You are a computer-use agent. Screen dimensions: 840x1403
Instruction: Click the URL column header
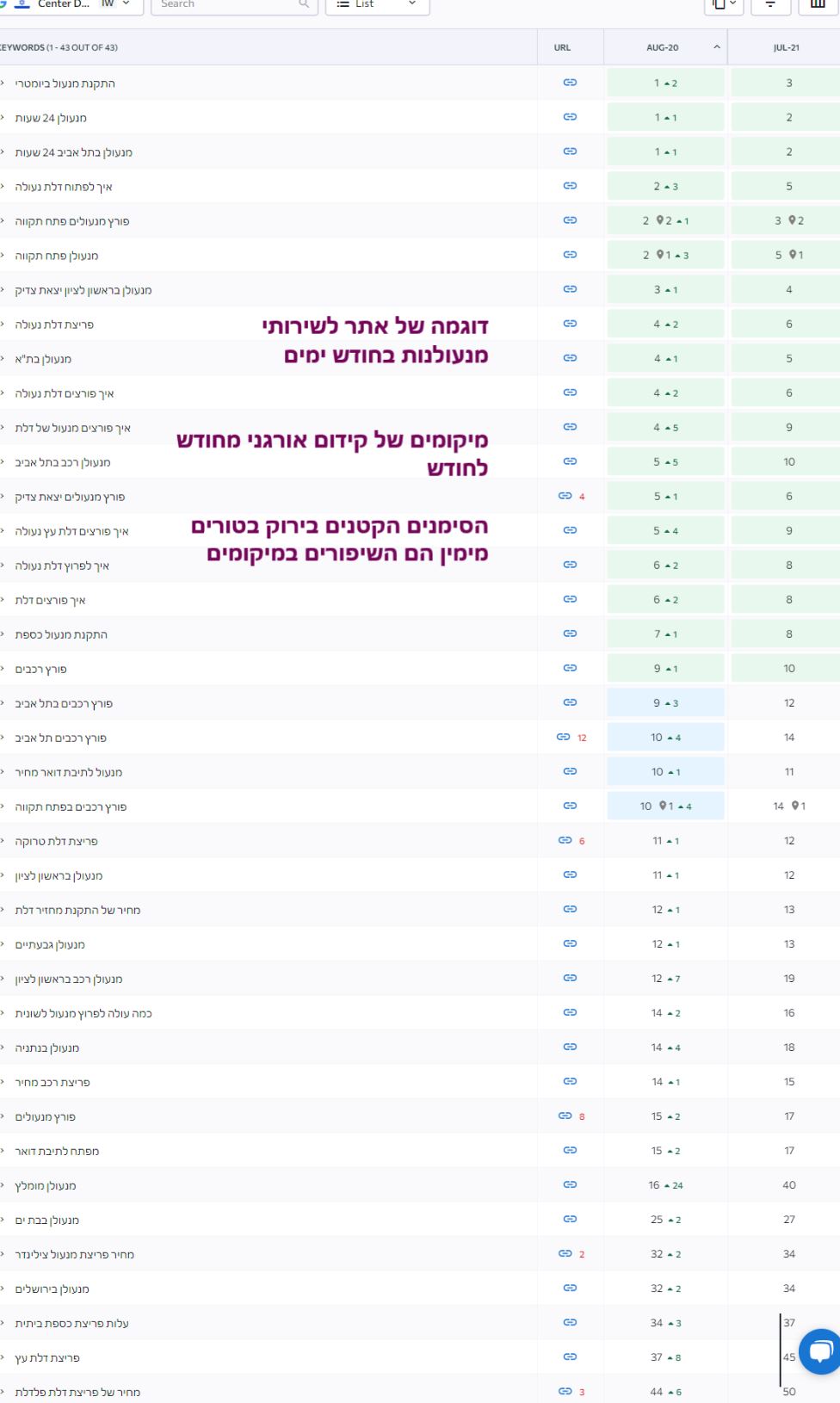[562, 47]
